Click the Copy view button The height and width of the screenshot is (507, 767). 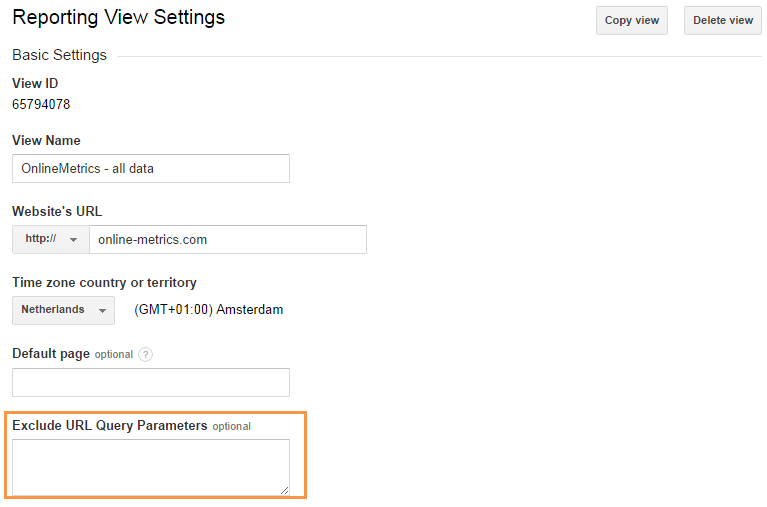coord(631,20)
